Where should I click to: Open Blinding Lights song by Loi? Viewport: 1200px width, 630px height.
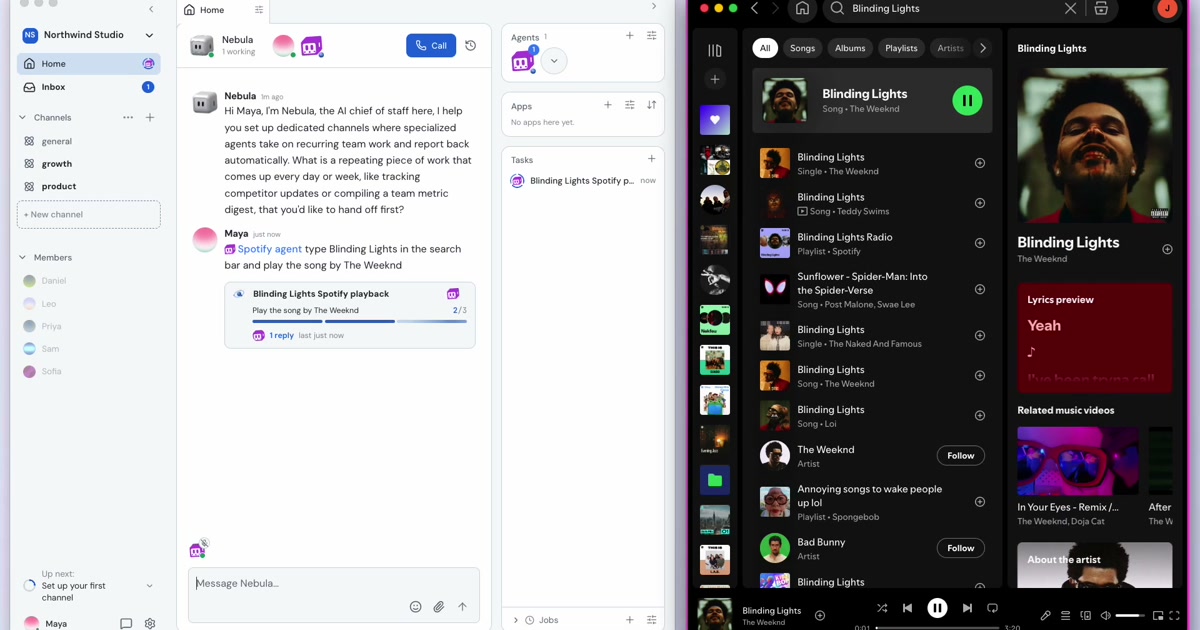[873, 416]
